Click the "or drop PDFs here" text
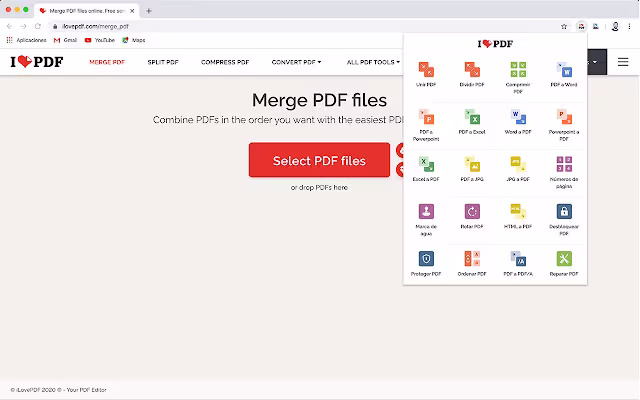The image size is (640, 400). tap(319, 188)
